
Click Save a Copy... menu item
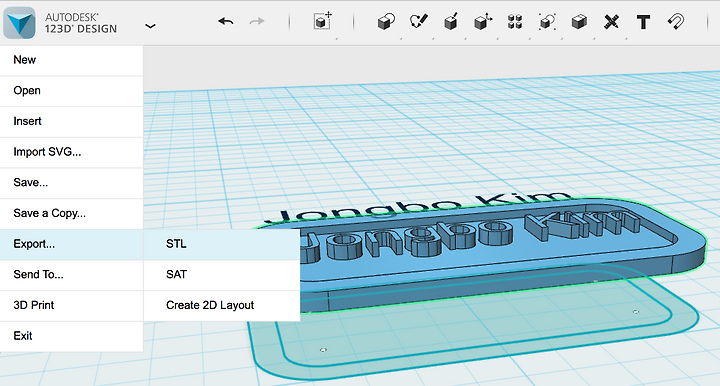point(71,214)
